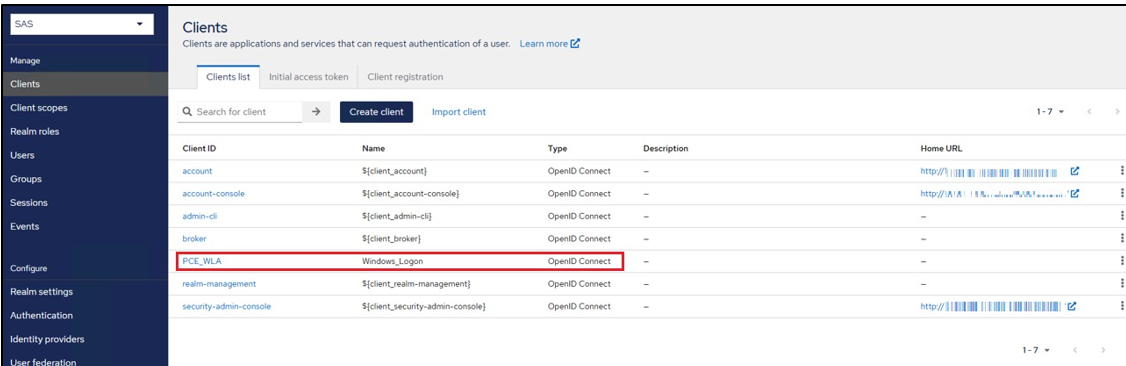Click ${client_admin-cli} name cell
Screen dimensions: 1126x366
[396, 216]
